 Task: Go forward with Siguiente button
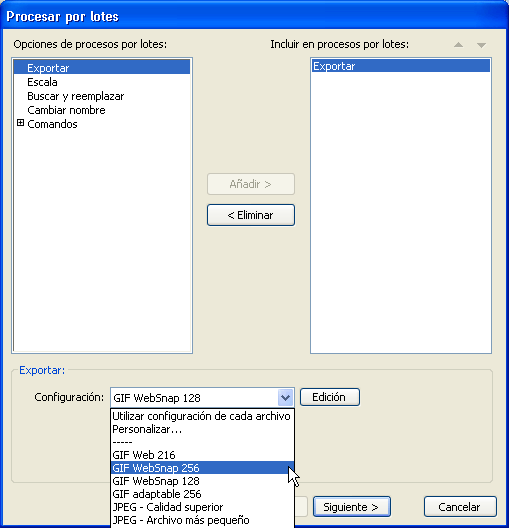352,506
